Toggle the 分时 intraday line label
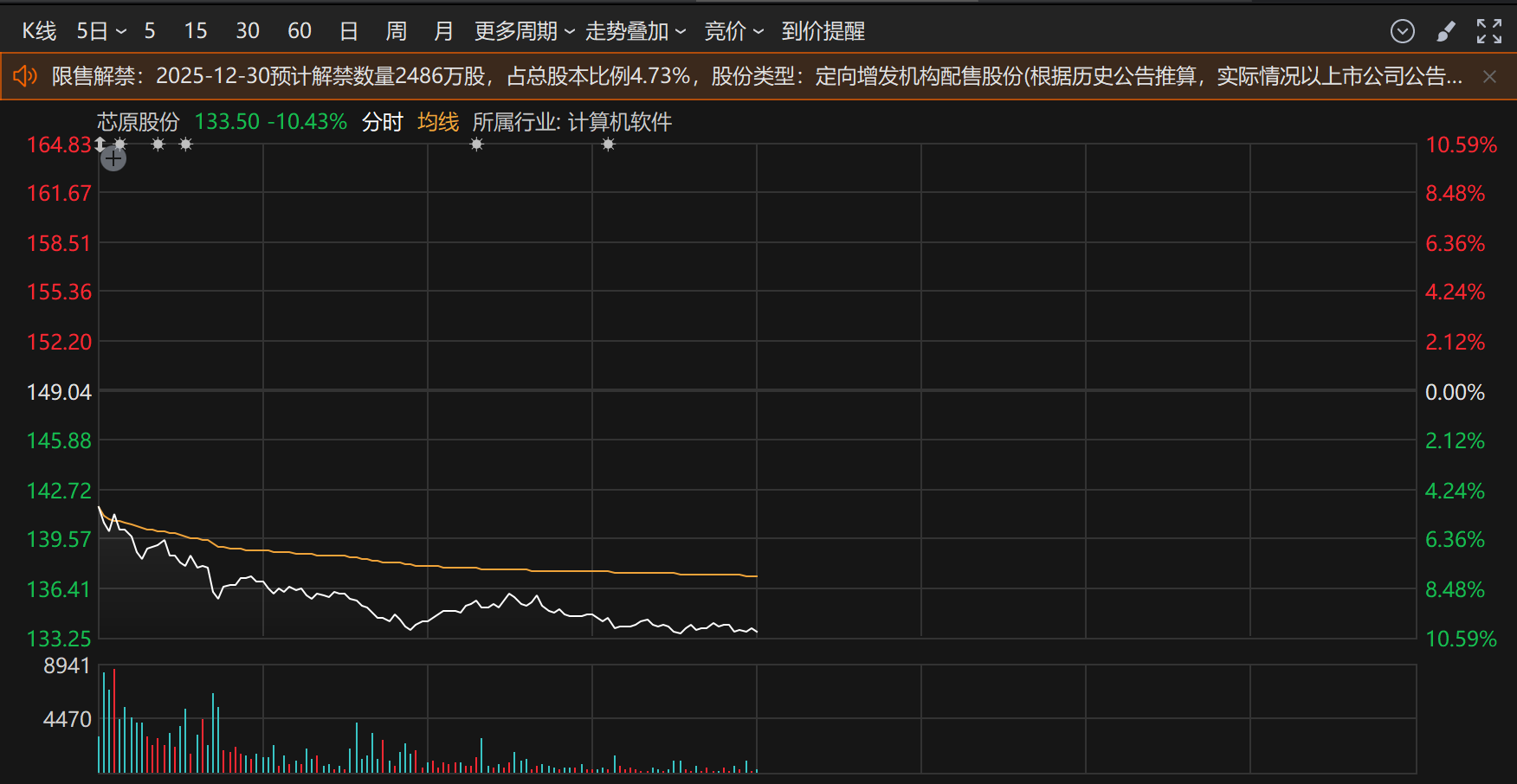The height and width of the screenshot is (784, 1517). click(x=382, y=122)
